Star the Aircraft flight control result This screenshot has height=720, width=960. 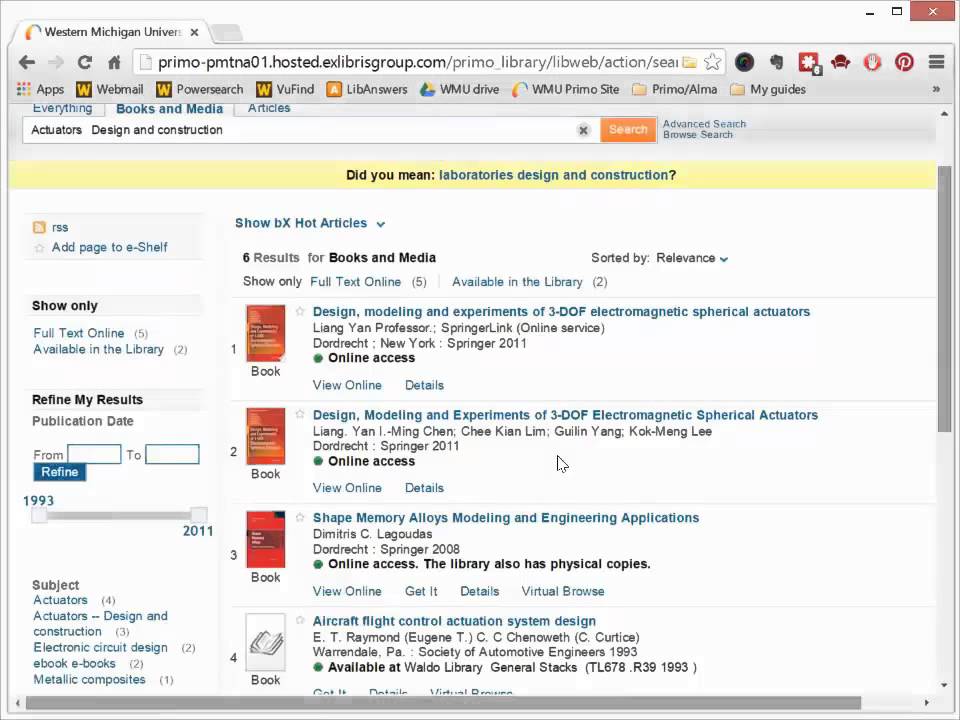[300, 620]
